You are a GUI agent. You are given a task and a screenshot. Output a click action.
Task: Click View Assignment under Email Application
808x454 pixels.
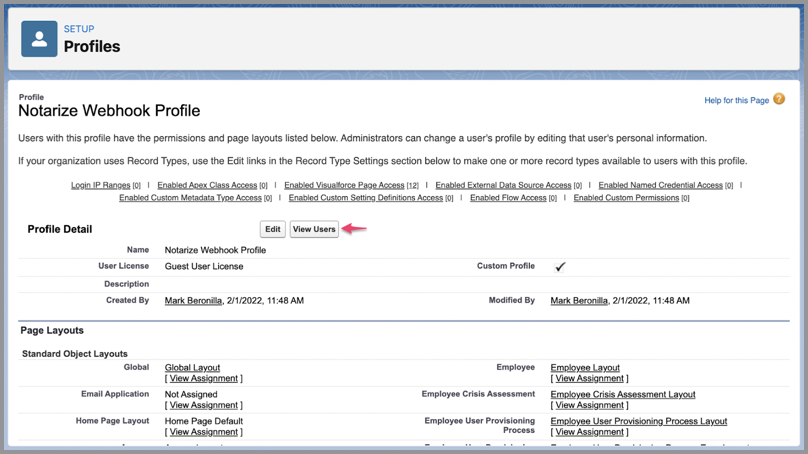pos(204,406)
